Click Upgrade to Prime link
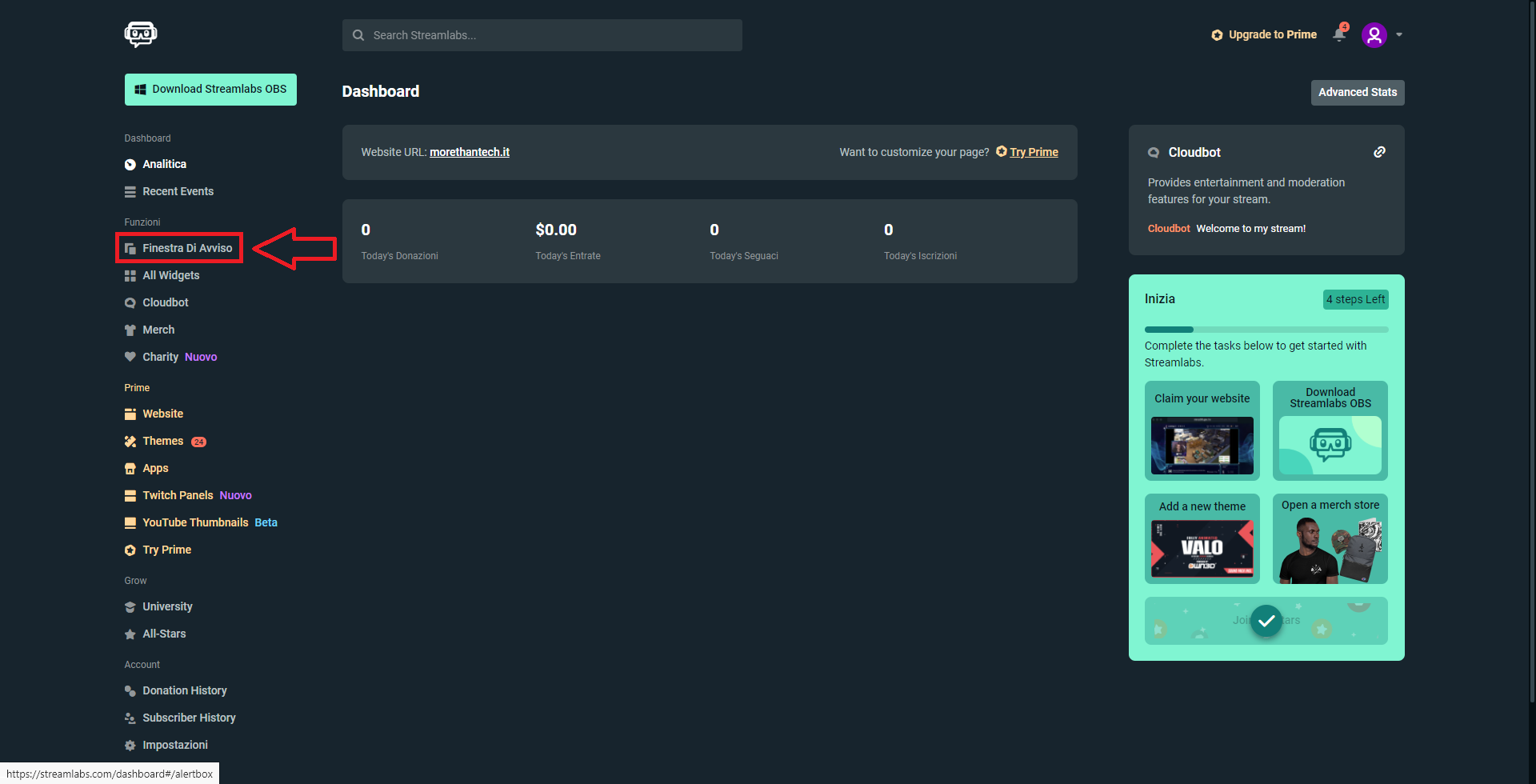Image resolution: width=1536 pixels, height=784 pixels. click(1272, 34)
